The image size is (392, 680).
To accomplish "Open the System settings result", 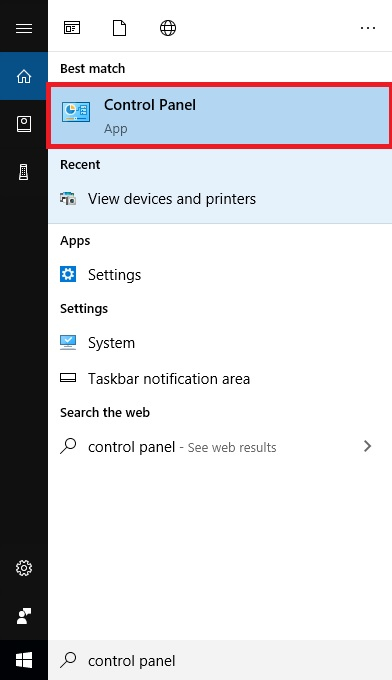I will pyautogui.click(x=220, y=343).
